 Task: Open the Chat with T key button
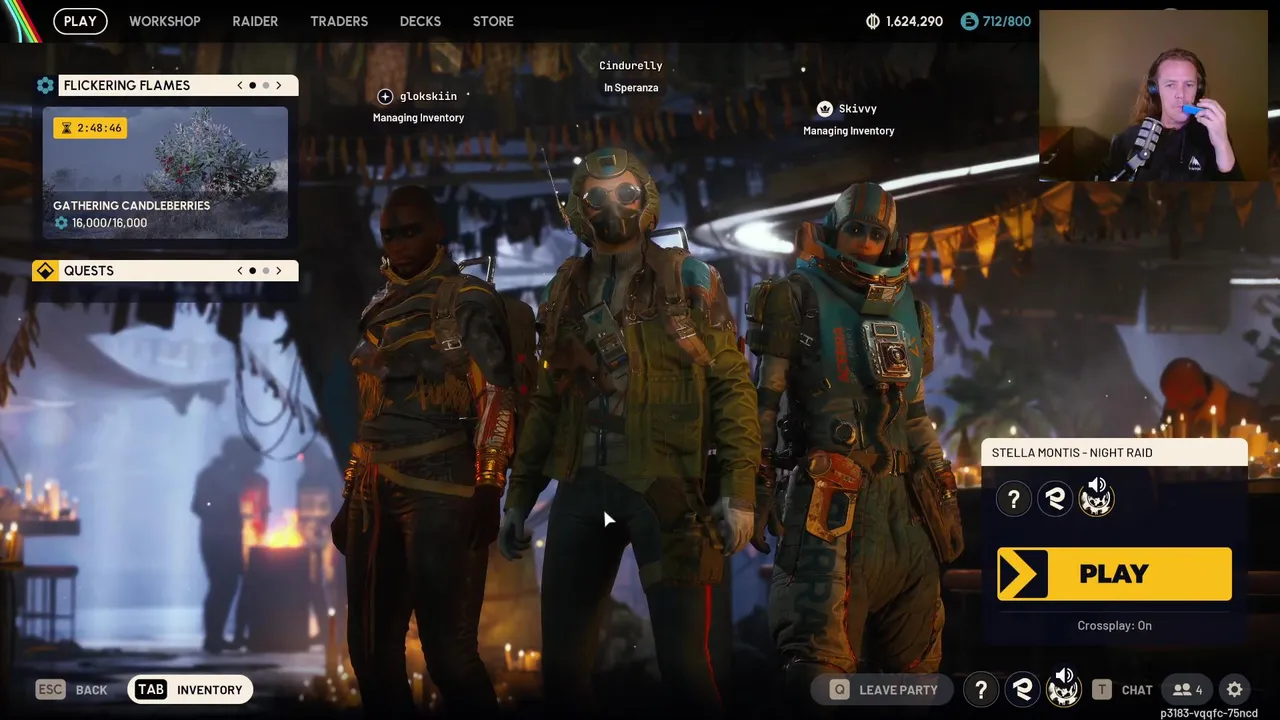(x=1122, y=690)
